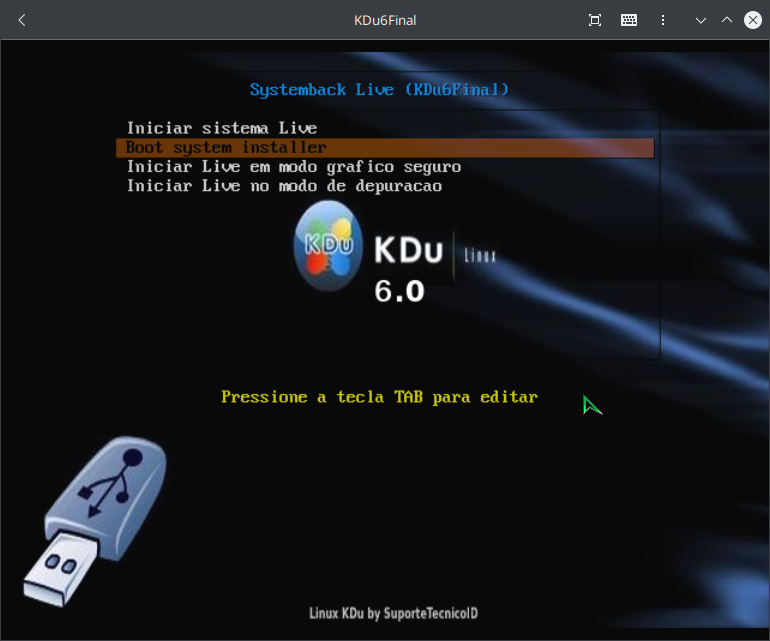Click the 'KDu6Final' window title
This screenshot has width=770, height=641.
click(x=385, y=20)
